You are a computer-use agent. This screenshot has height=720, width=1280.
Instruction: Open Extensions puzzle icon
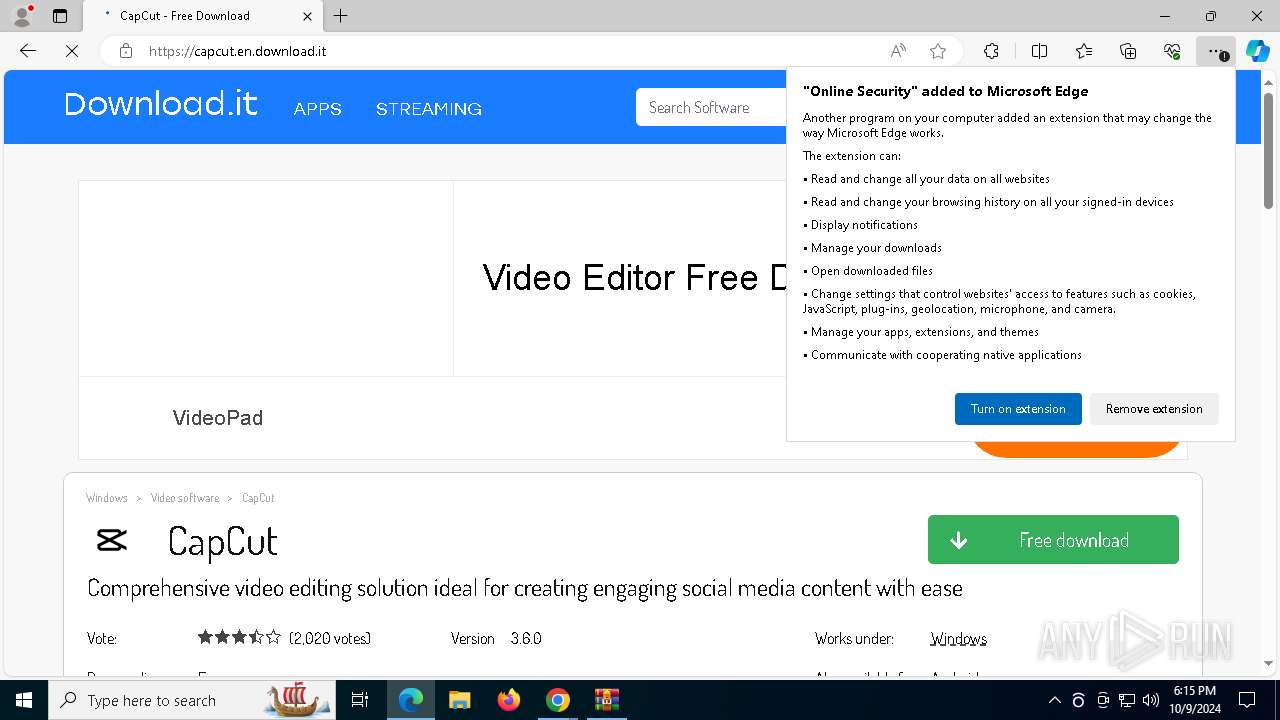tap(991, 51)
